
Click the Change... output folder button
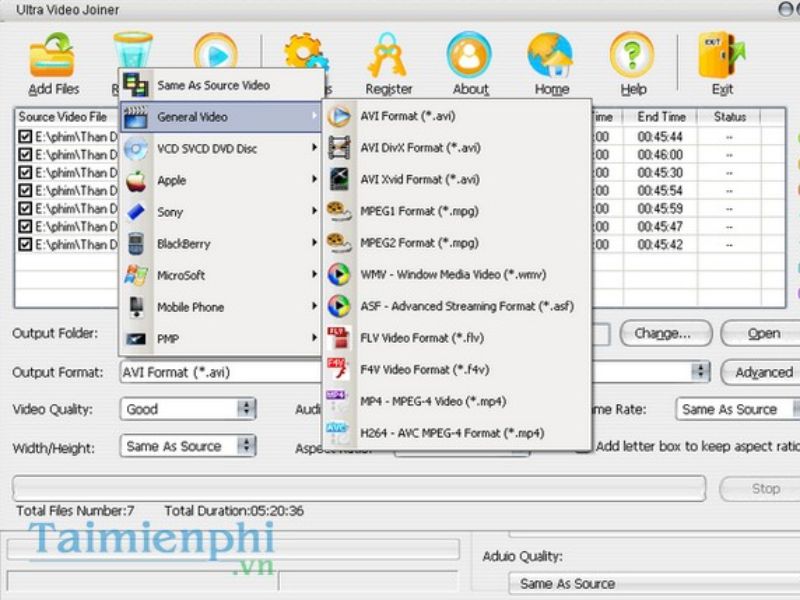tap(665, 333)
